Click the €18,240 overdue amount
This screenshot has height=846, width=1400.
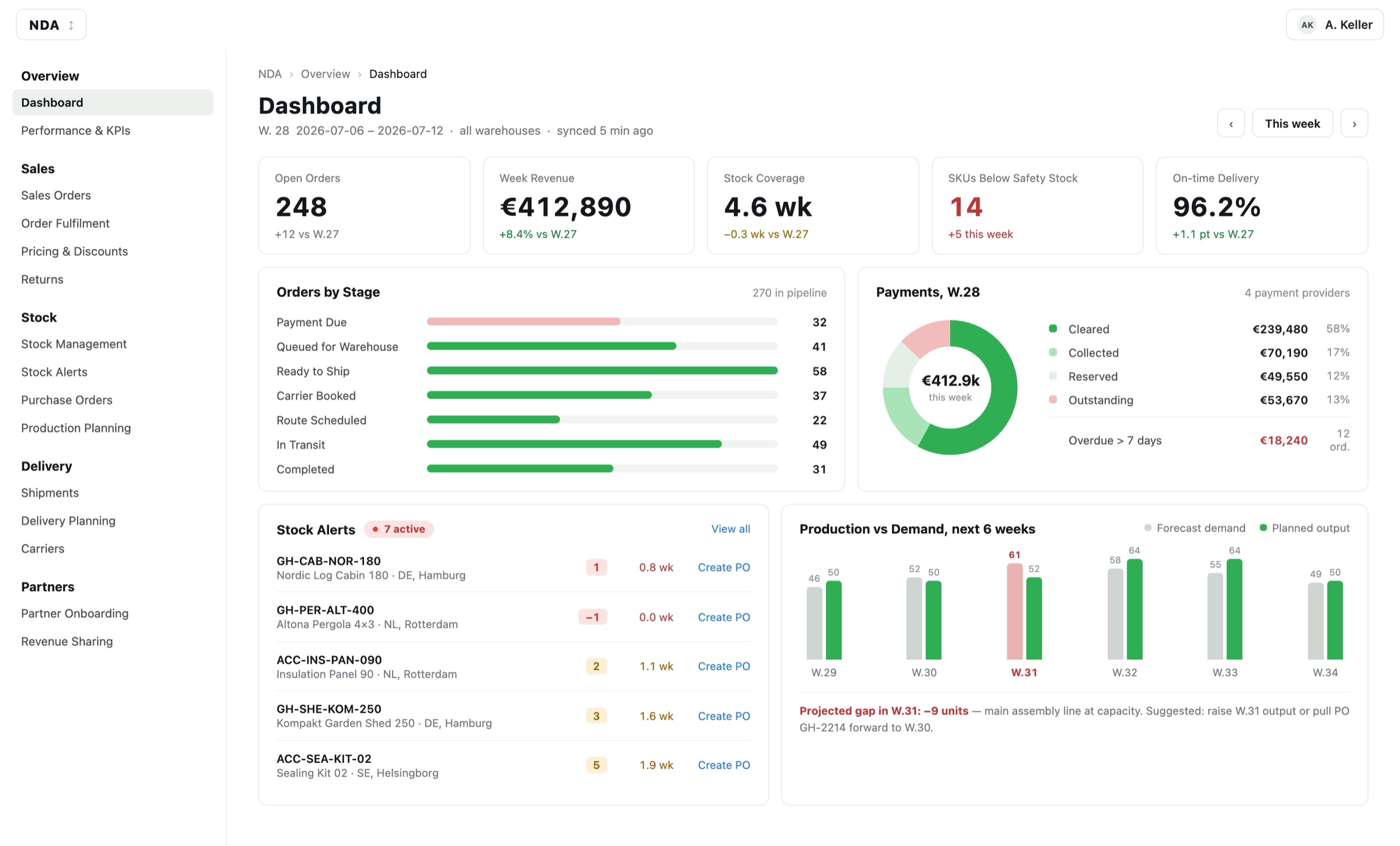1283,441
